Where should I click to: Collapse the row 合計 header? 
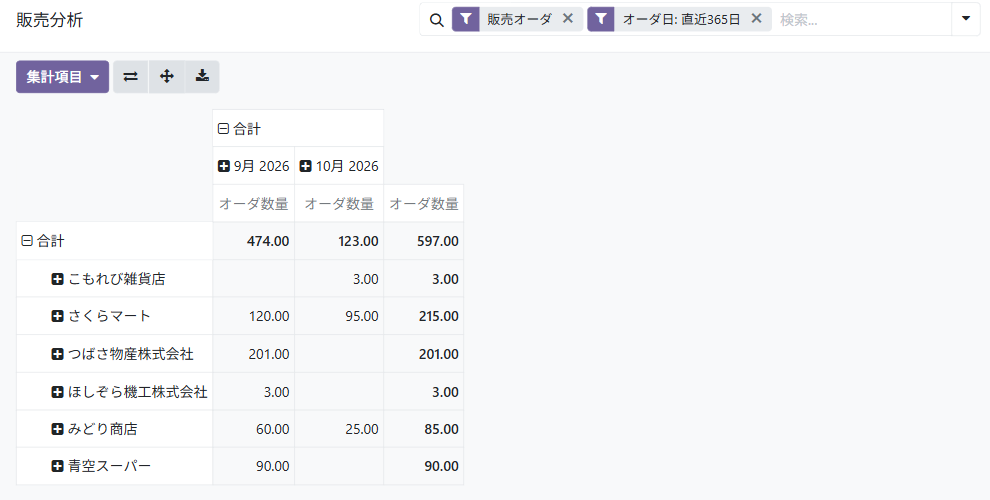click(x=114, y=241)
